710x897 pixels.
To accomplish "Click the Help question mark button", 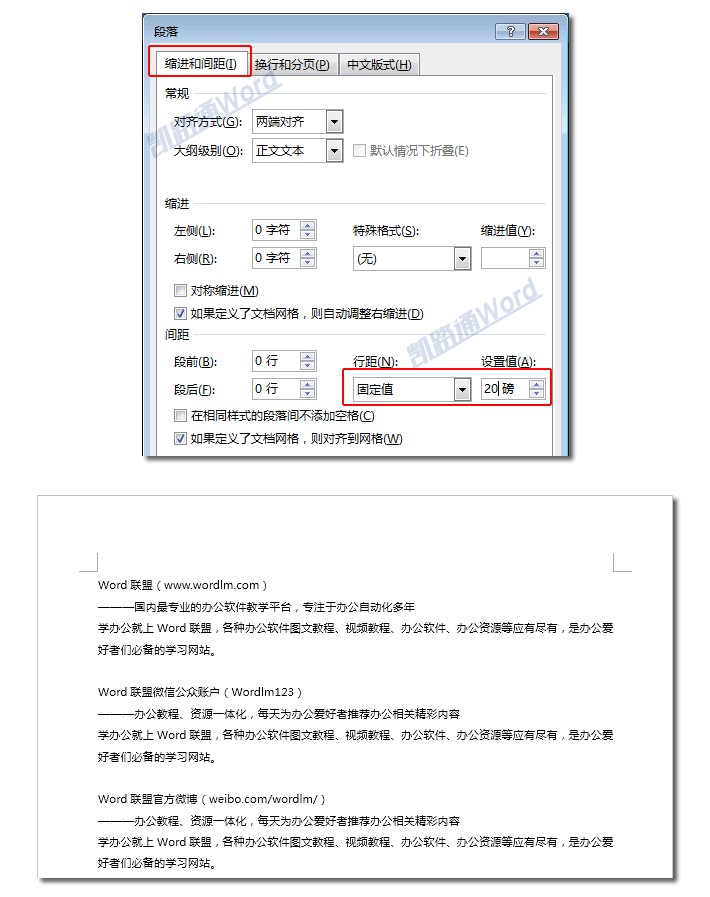I will (511, 31).
